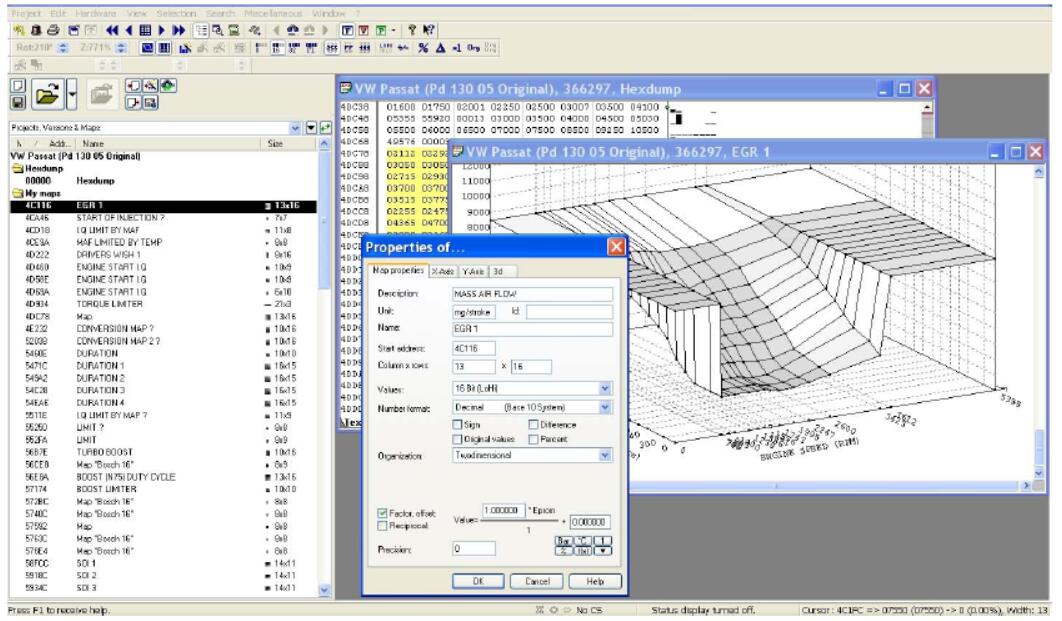Open the Organization dropdown
The height and width of the screenshot is (621, 1062).
(x=604, y=455)
